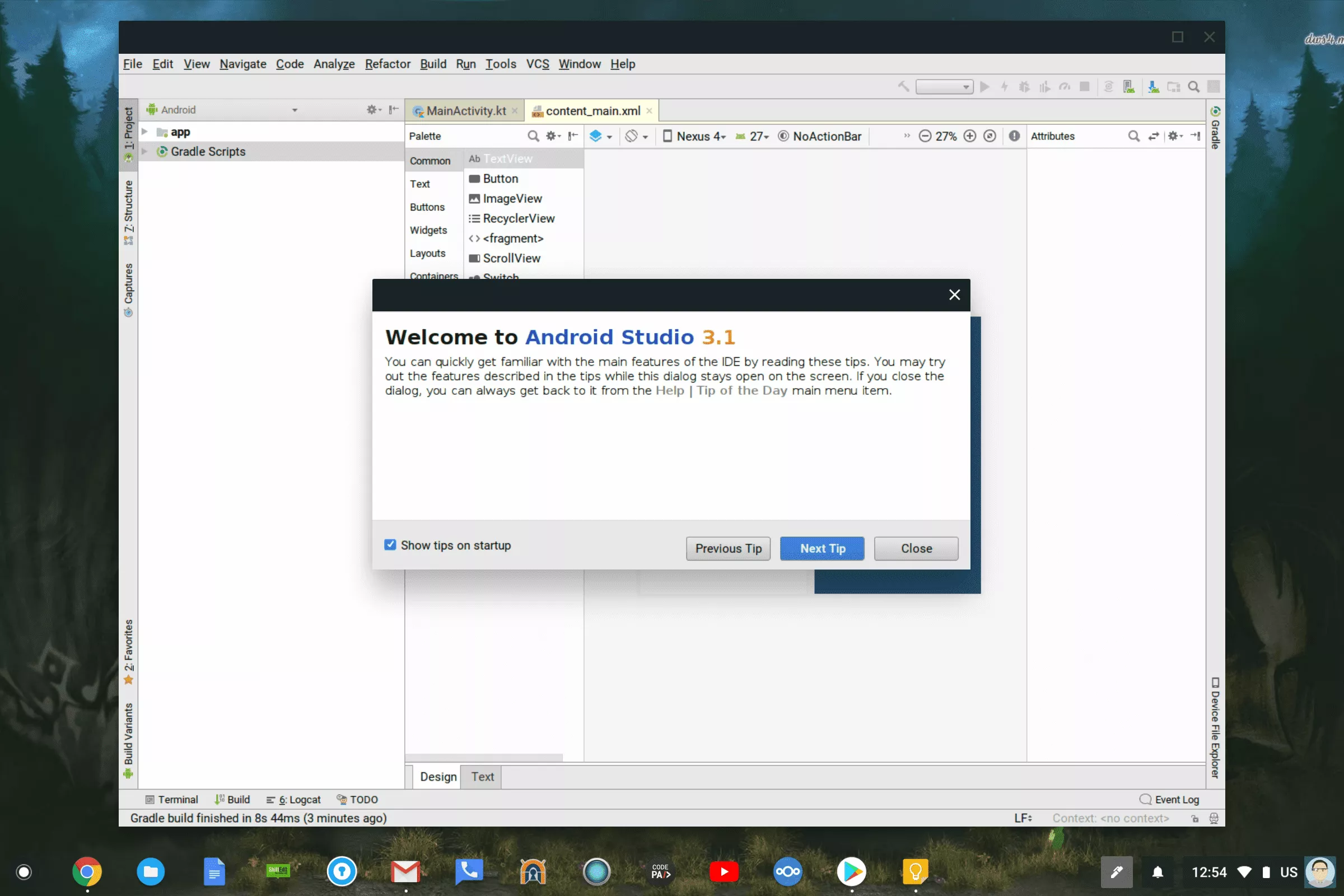Click the Previous Tip button

[728, 549]
